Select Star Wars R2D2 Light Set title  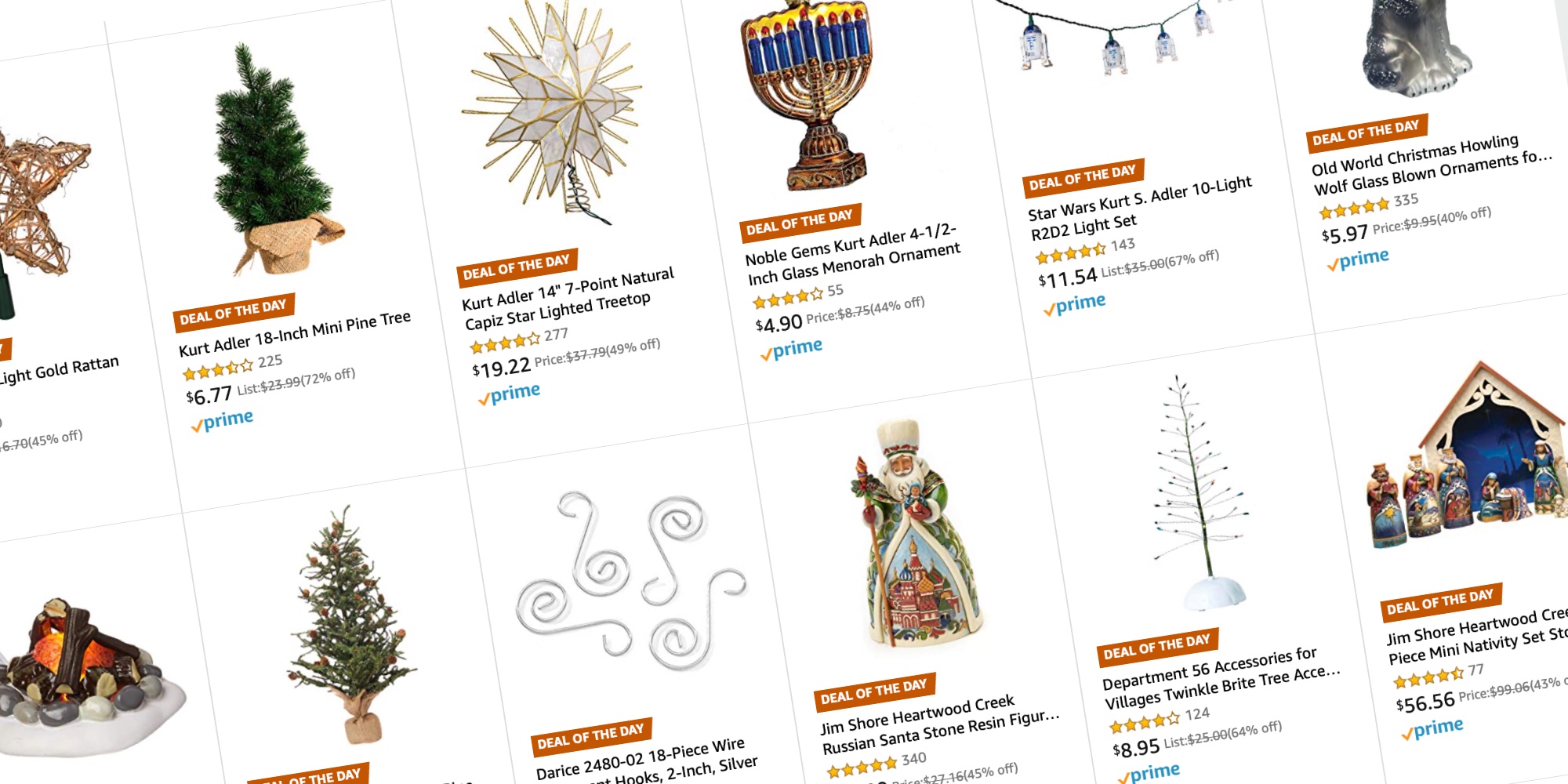[x=1141, y=208]
